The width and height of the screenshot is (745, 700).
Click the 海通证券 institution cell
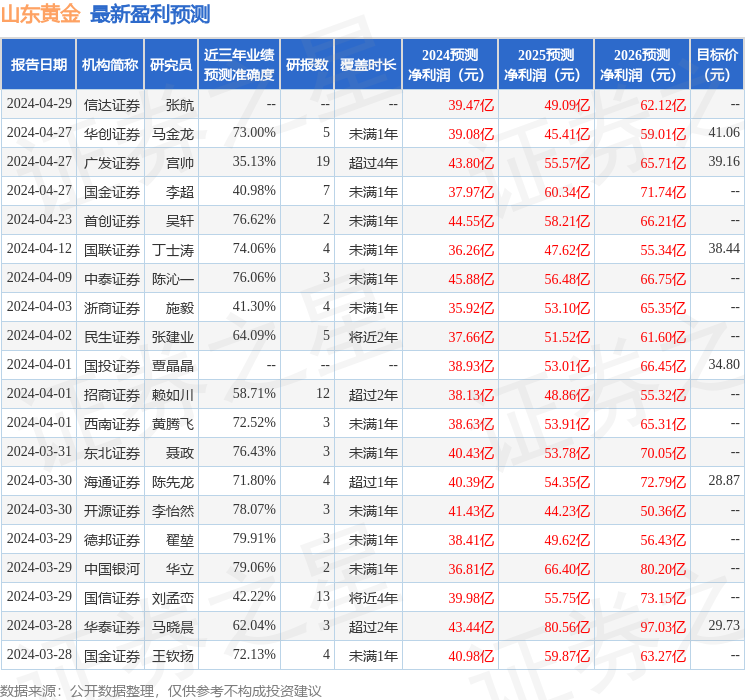click(112, 482)
